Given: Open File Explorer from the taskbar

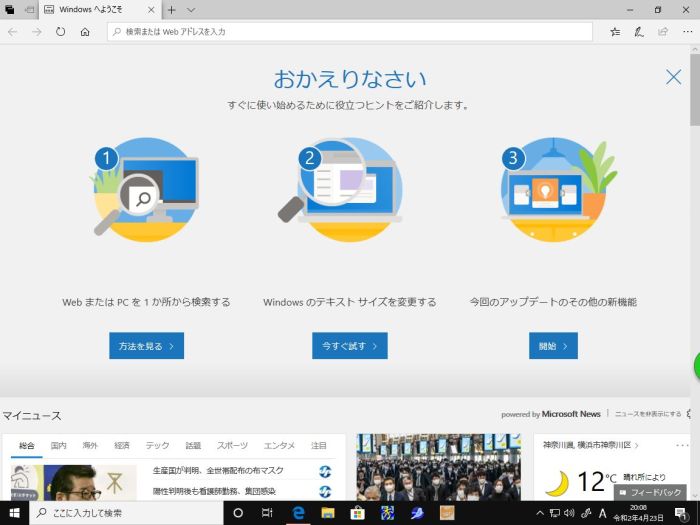Looking at the screenshot, I should pos(327,513).
